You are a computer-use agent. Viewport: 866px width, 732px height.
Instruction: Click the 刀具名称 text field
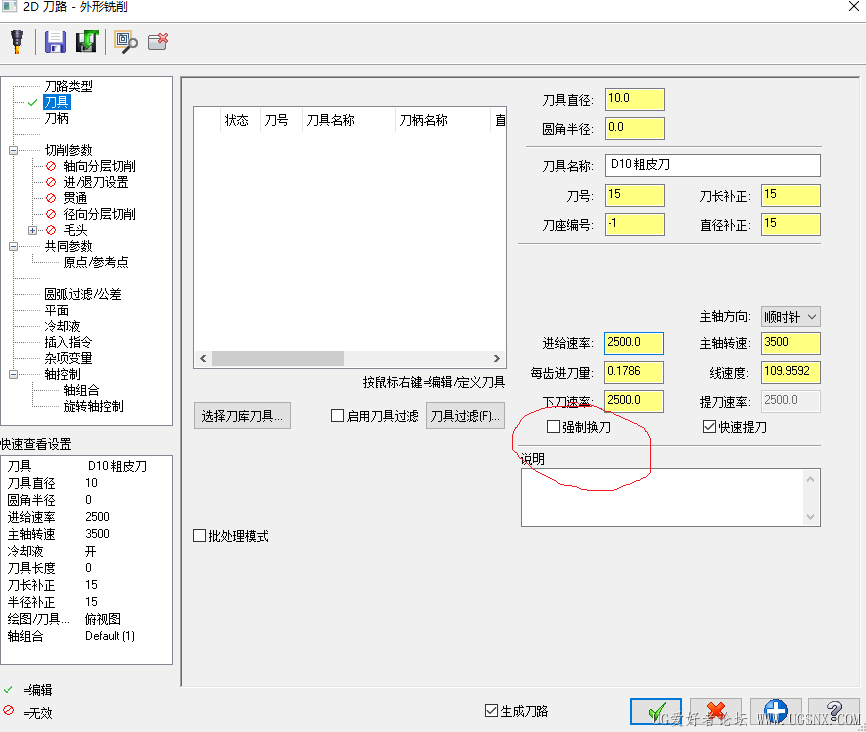[712, 165]
